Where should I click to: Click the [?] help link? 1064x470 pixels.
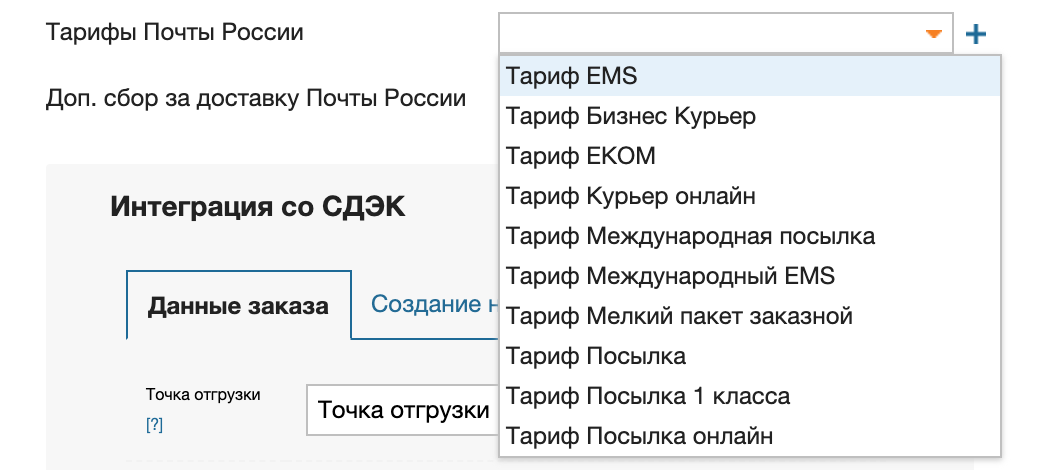154,424
